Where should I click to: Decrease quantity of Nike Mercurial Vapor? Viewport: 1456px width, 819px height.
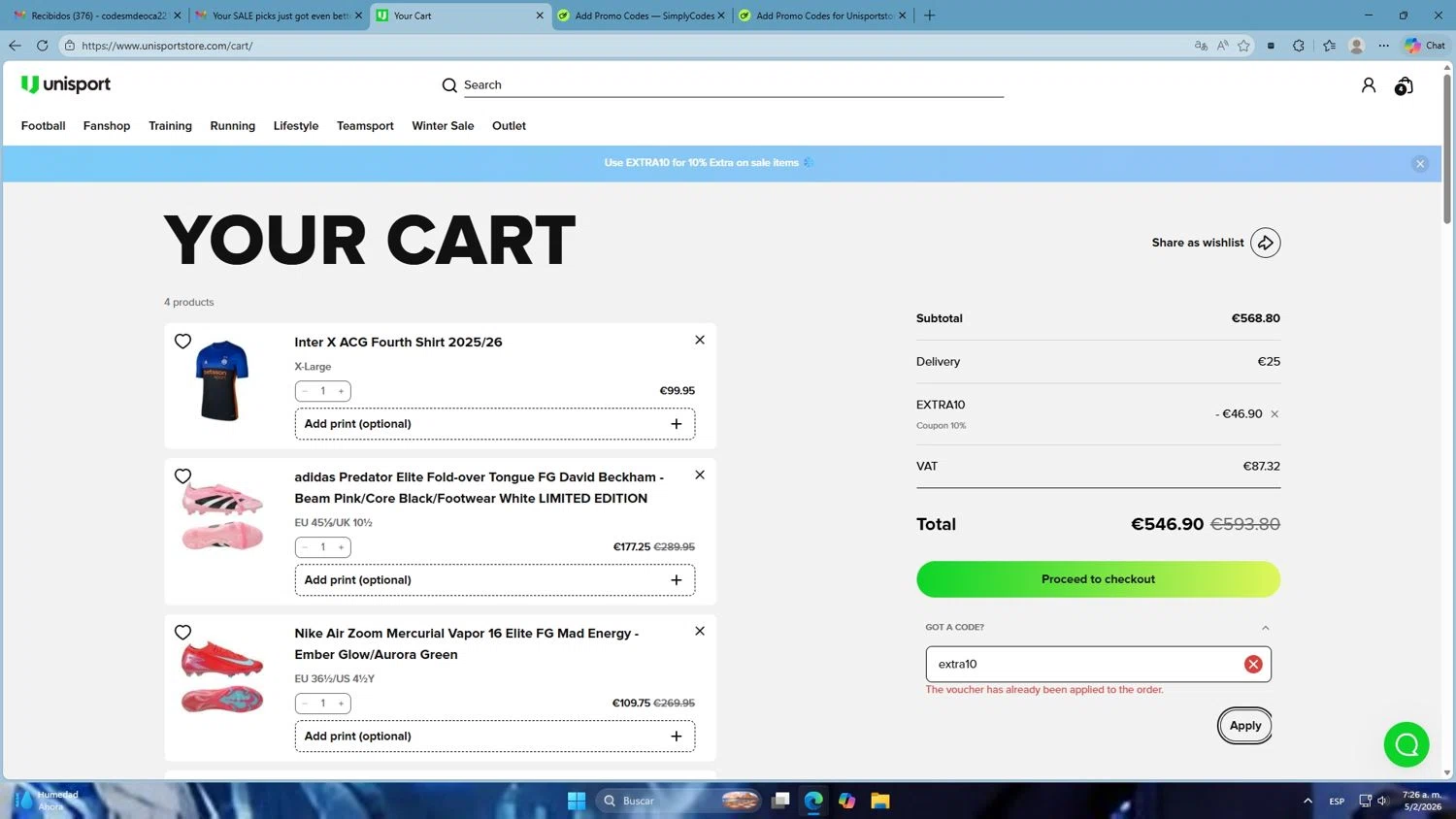305,704
